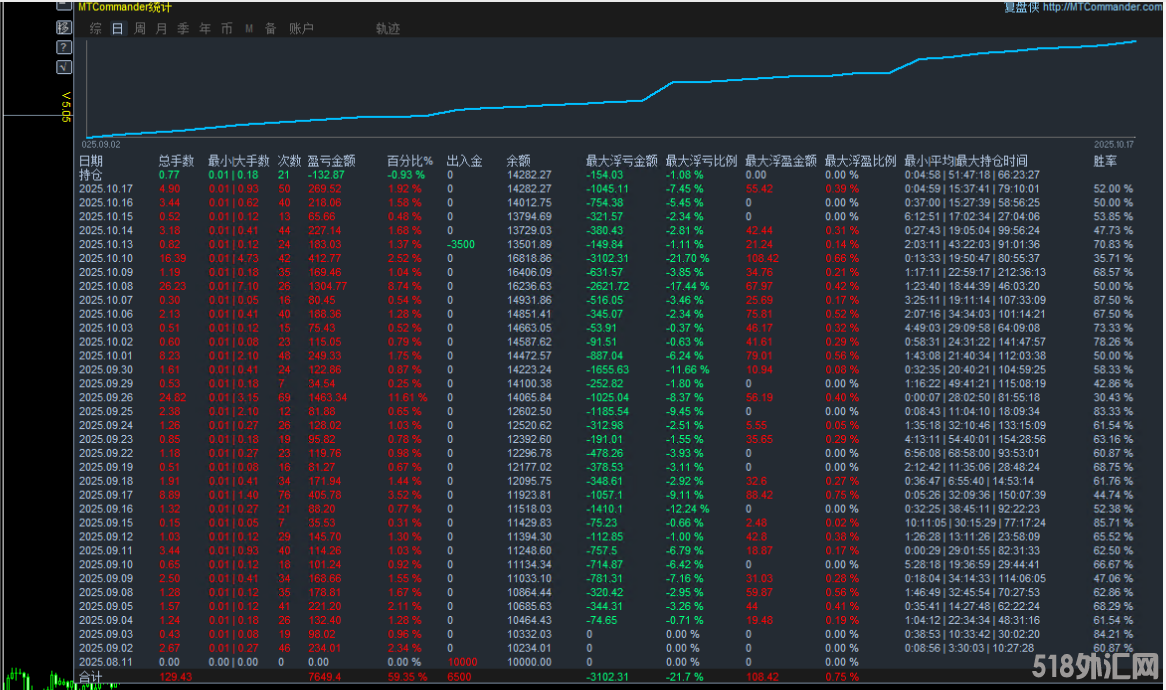This screenshot has width=1166, height=690.
Task: Switch to the 季 quarterly tab
Action: (x=184, y=29)
